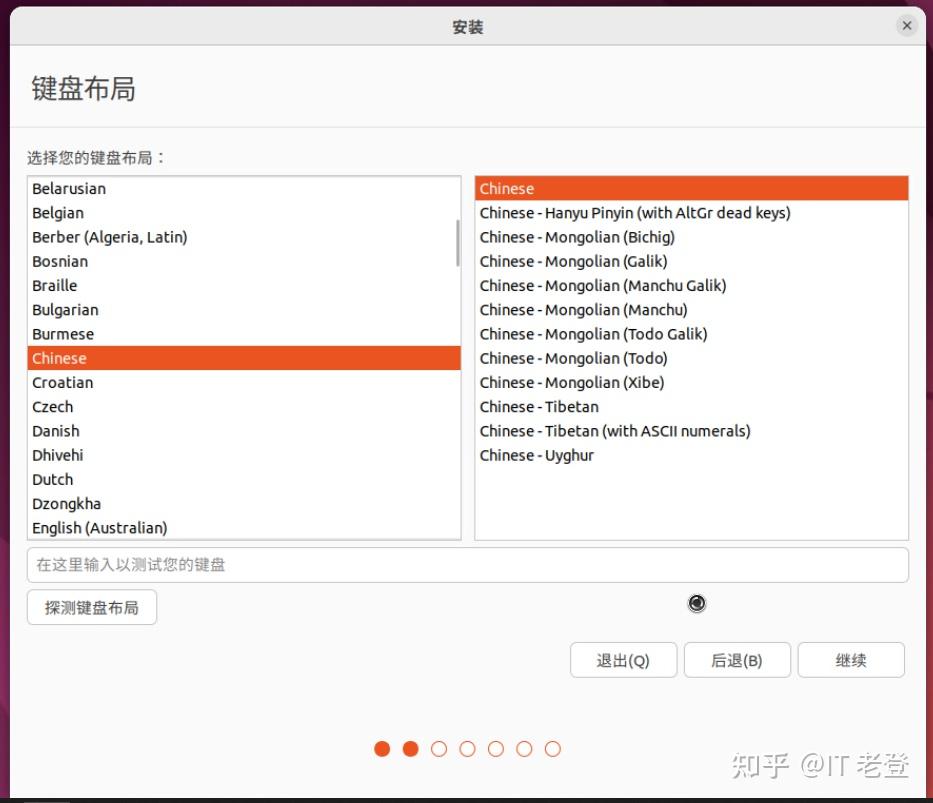Choose Chinese - Hanyu Pinyin (with AltGr dead keys)
933x803 pixels.
coord(634,212)
